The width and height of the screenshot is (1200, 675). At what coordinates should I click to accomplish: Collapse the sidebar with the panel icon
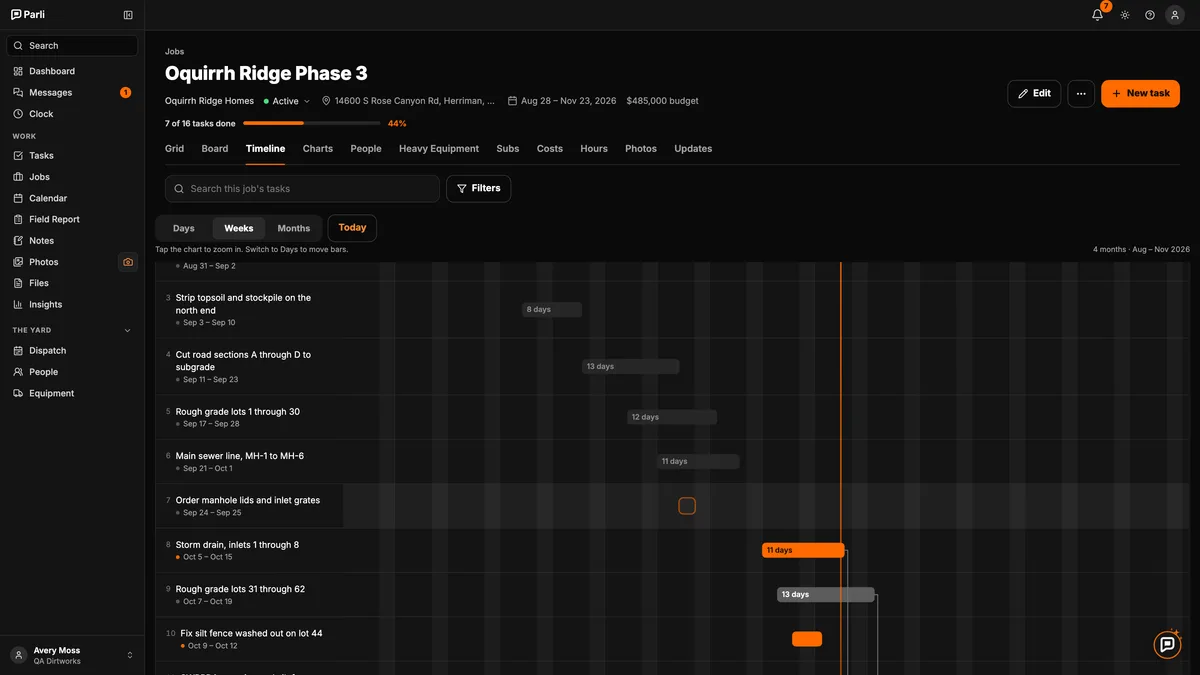[128, 15]
